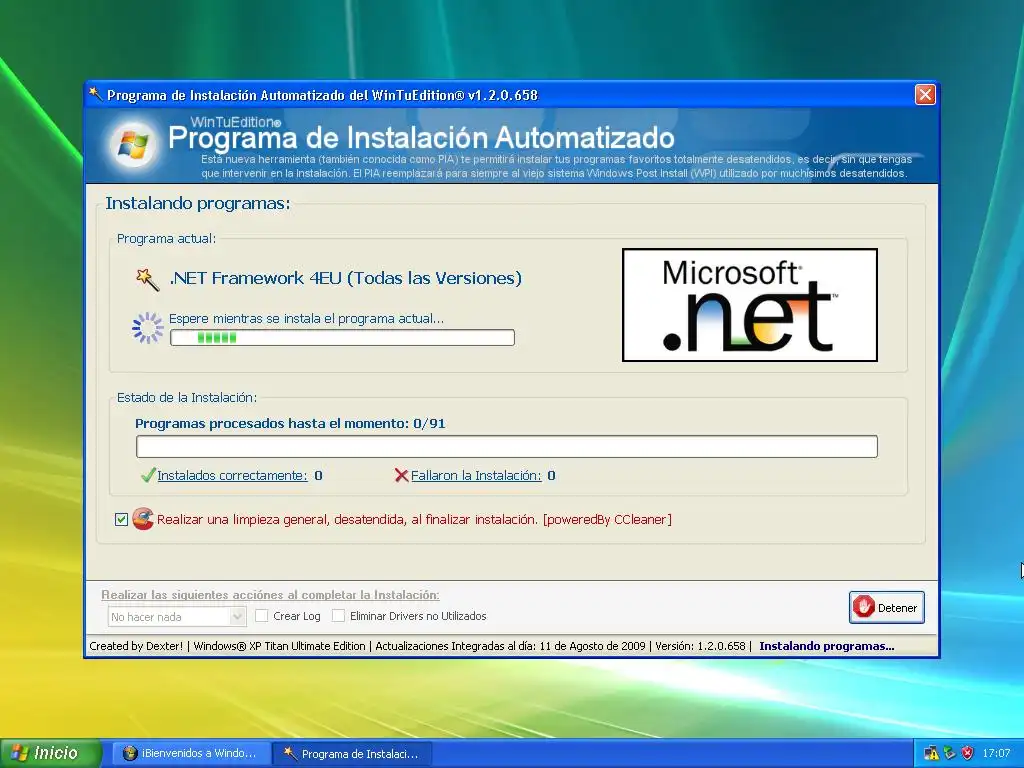Click the current program progress bar
The height and width of the screenshot is (768, 1024).
coord(342,338)
